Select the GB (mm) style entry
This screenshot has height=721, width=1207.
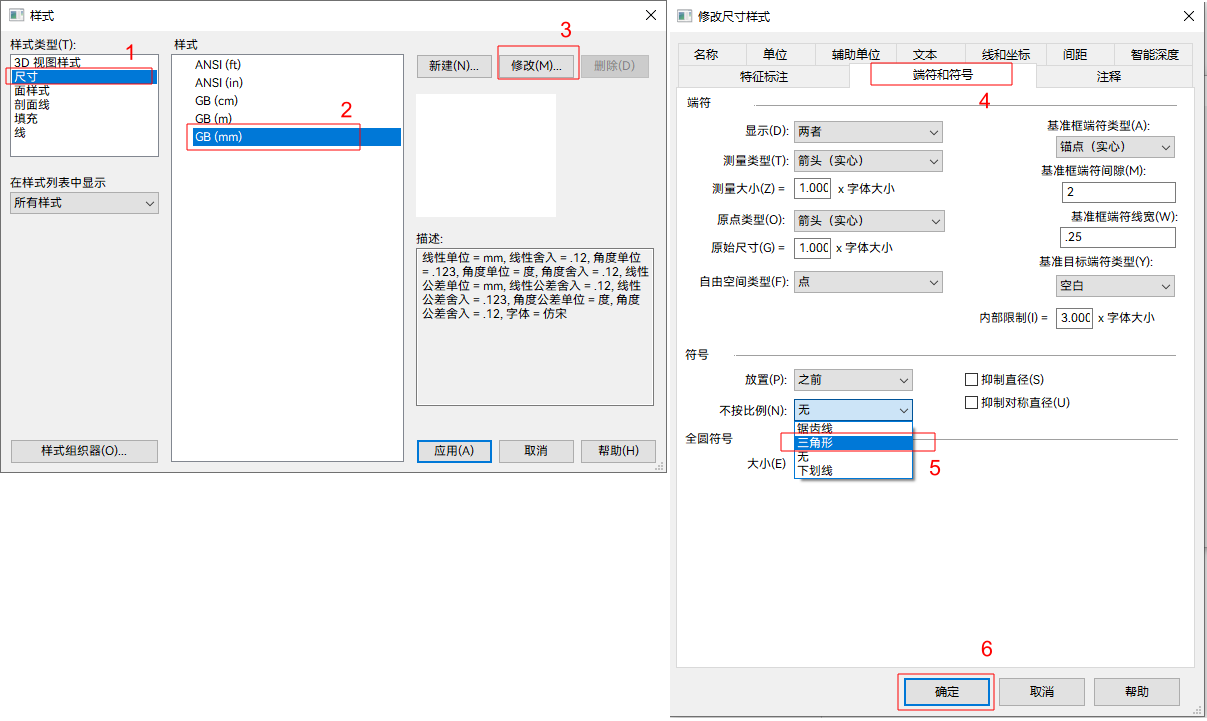[x=218, y=137]
